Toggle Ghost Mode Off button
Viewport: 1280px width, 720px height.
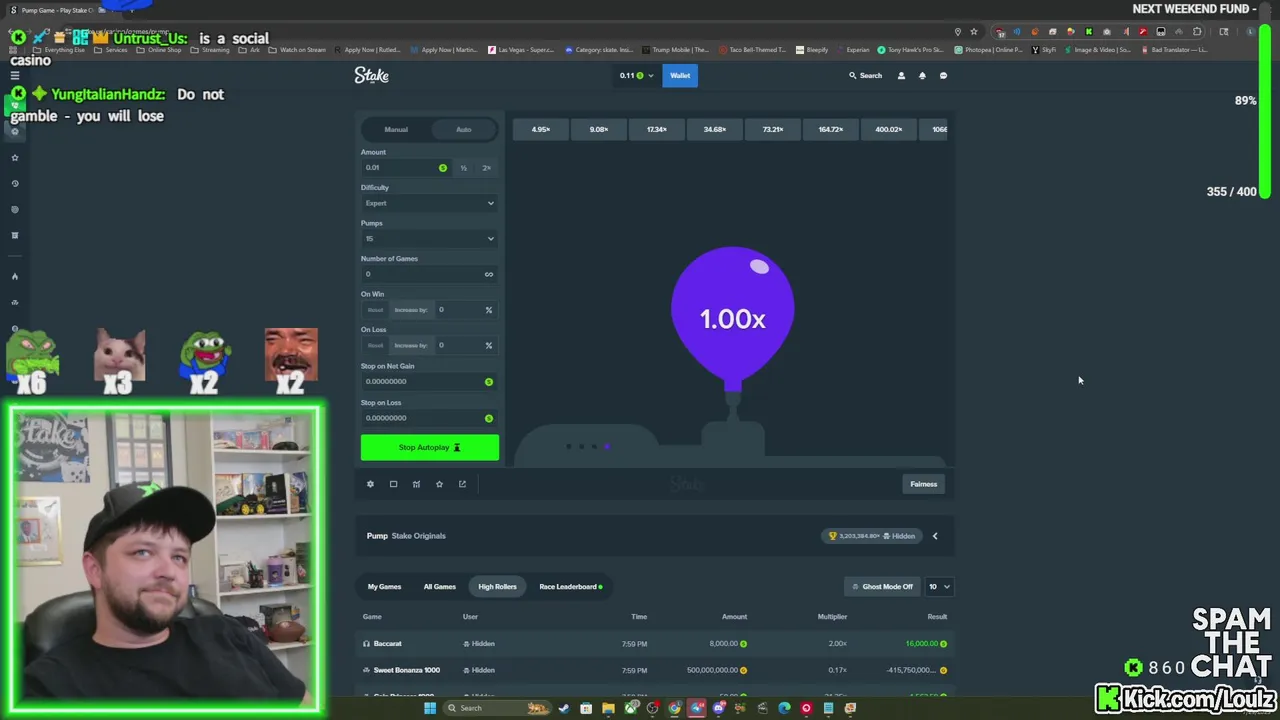tap(883, 587)
